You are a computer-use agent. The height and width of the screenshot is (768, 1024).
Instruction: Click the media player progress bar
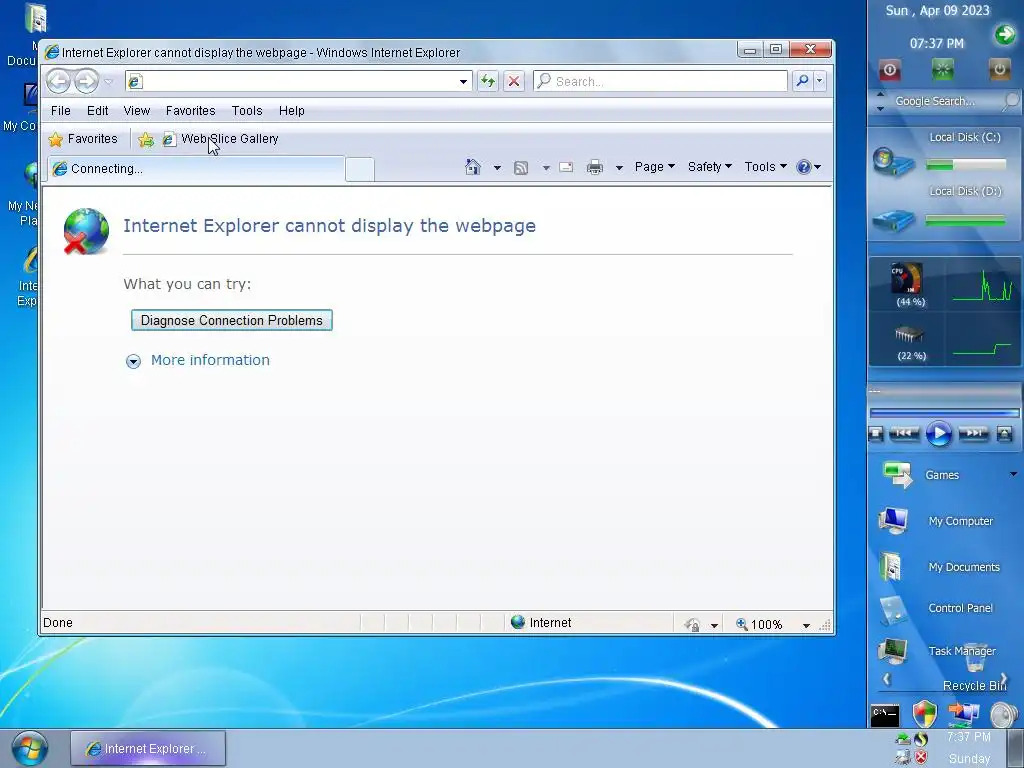[944, 413]
